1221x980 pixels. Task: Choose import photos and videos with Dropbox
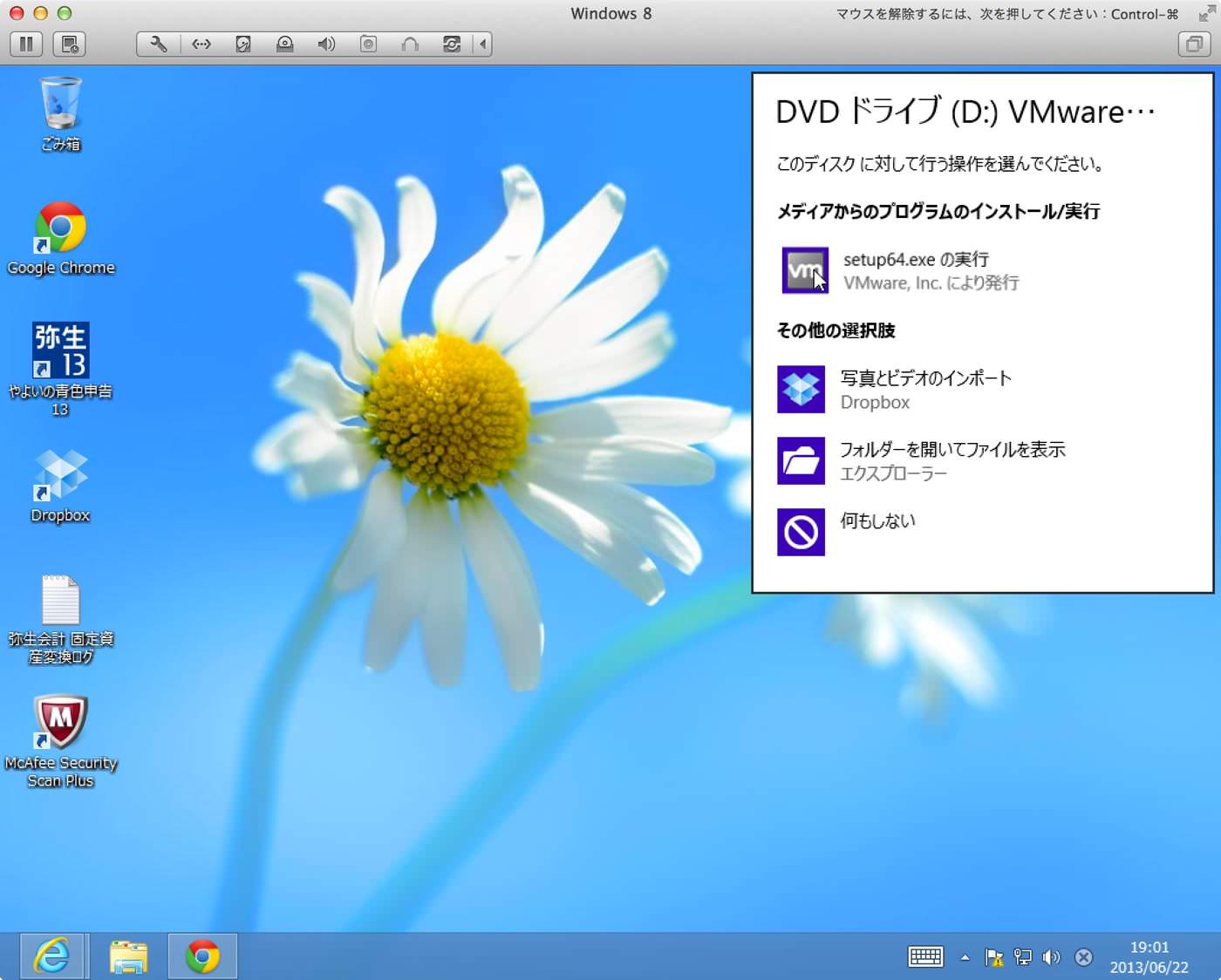pos(982,390)
